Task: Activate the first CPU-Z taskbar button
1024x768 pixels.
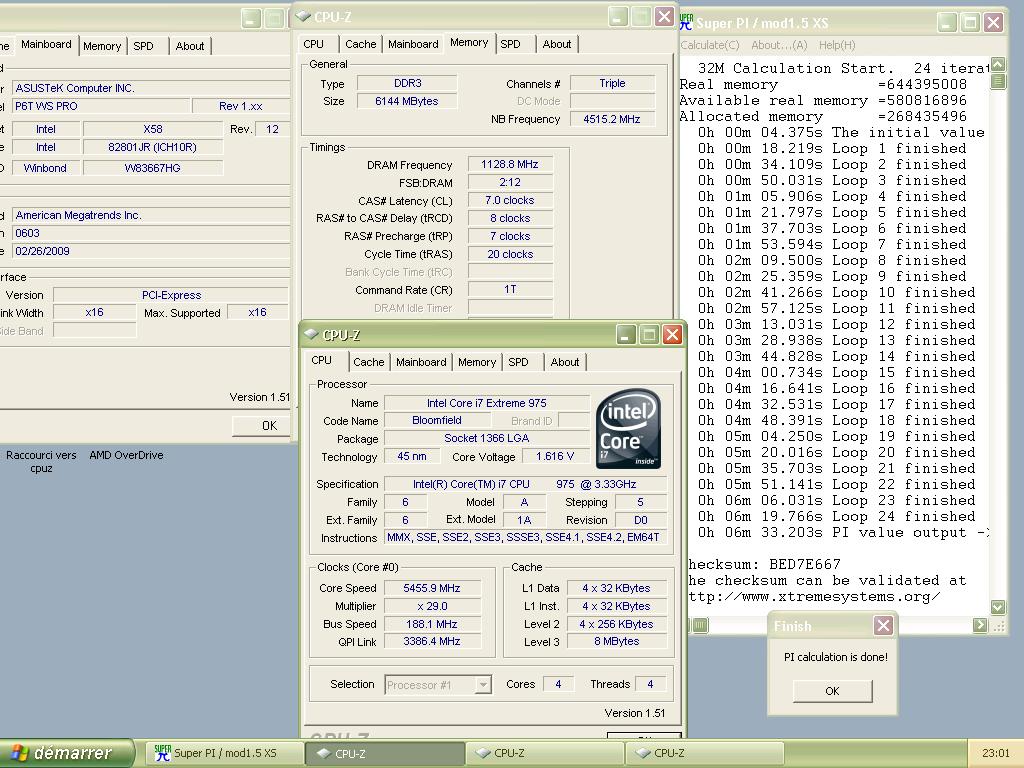Action: [x=385, y=754]
